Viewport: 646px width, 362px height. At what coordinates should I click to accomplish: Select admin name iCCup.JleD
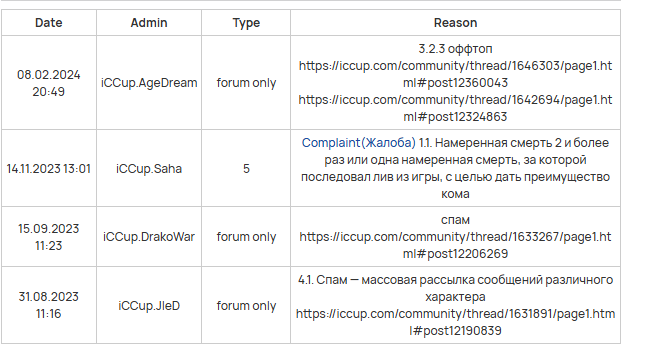coord(149,306)
